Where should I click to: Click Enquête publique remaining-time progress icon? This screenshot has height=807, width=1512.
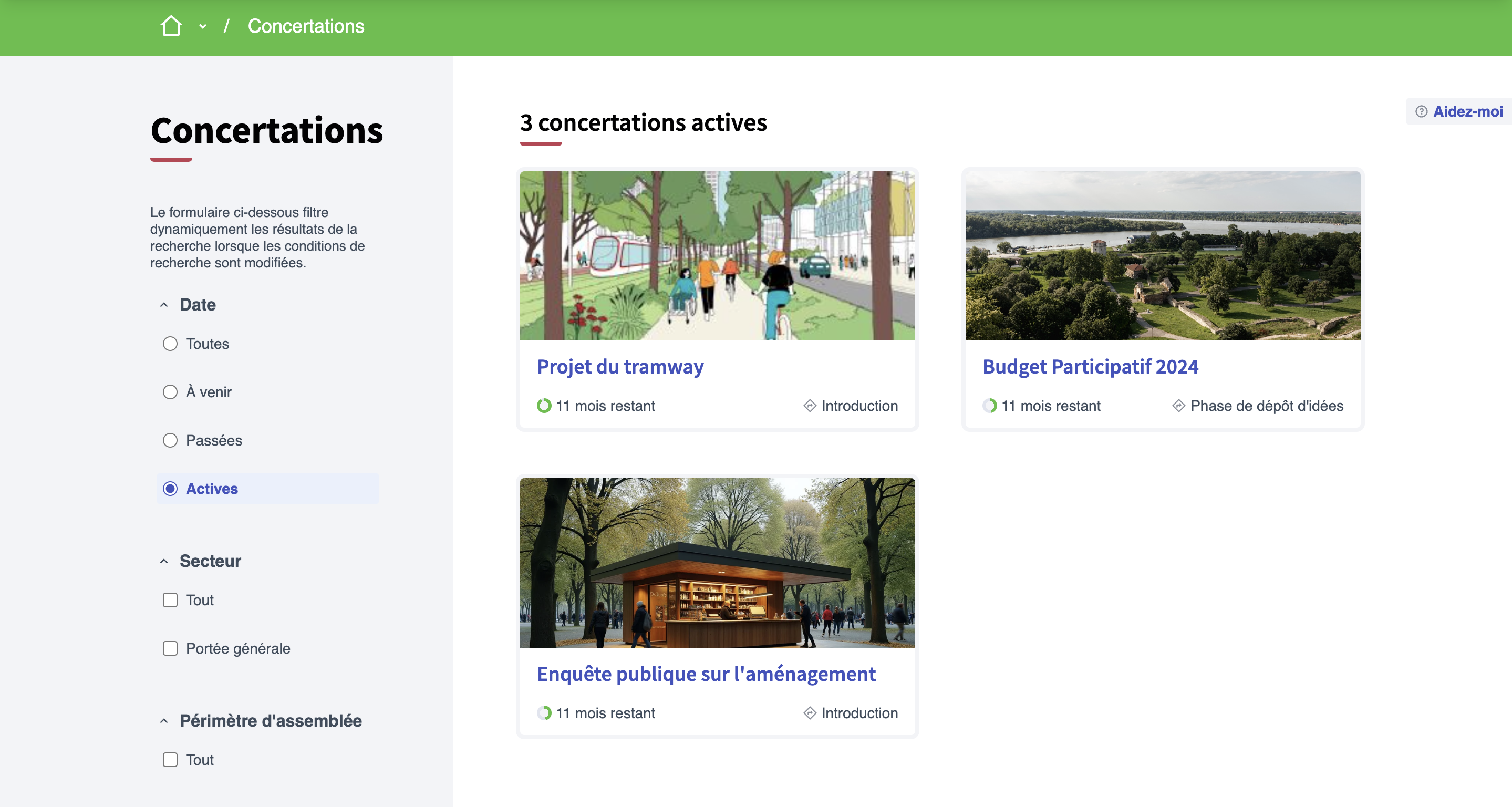(544, 712)
